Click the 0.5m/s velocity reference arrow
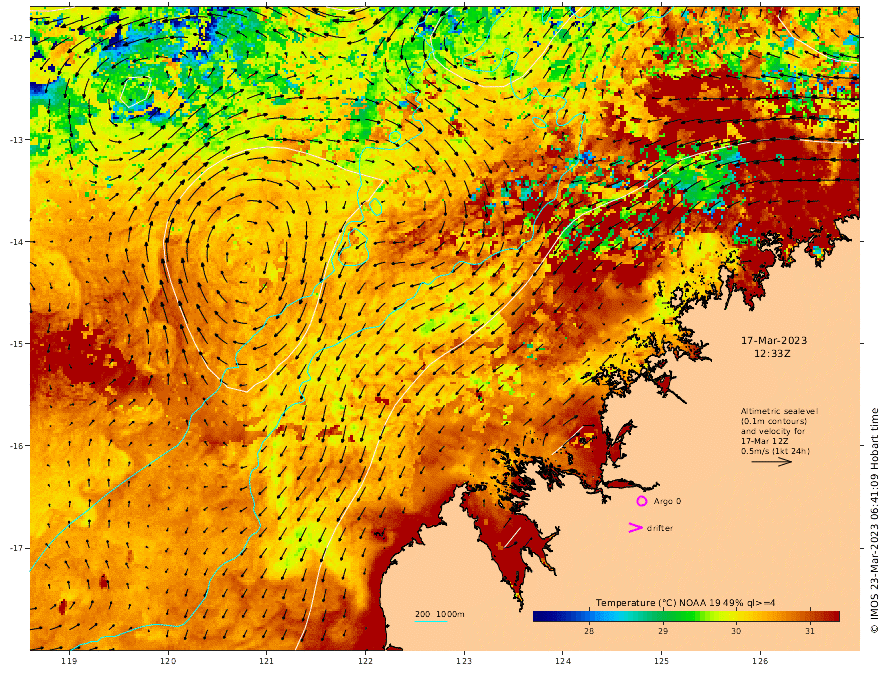This screenshot has width=880, height=680. click(x=772, y=462)
